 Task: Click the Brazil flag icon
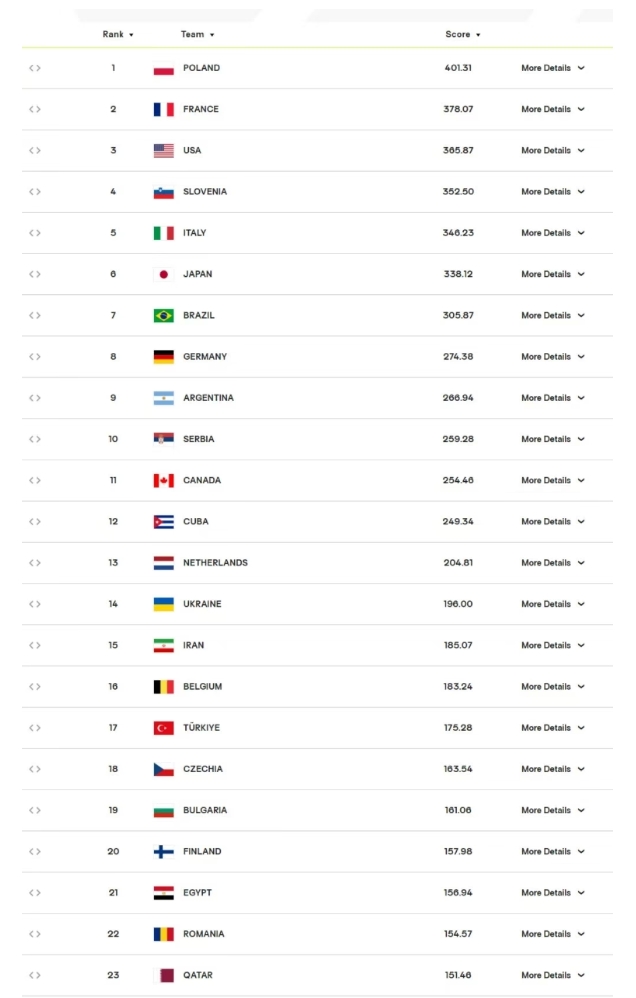[x=164, y=316]
